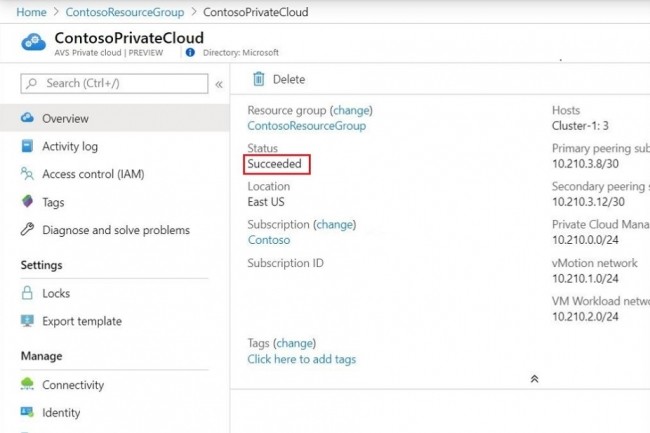Screen dimensions: 650x433
Task: Click the Activity log book icon
Action: click(27, 146)
